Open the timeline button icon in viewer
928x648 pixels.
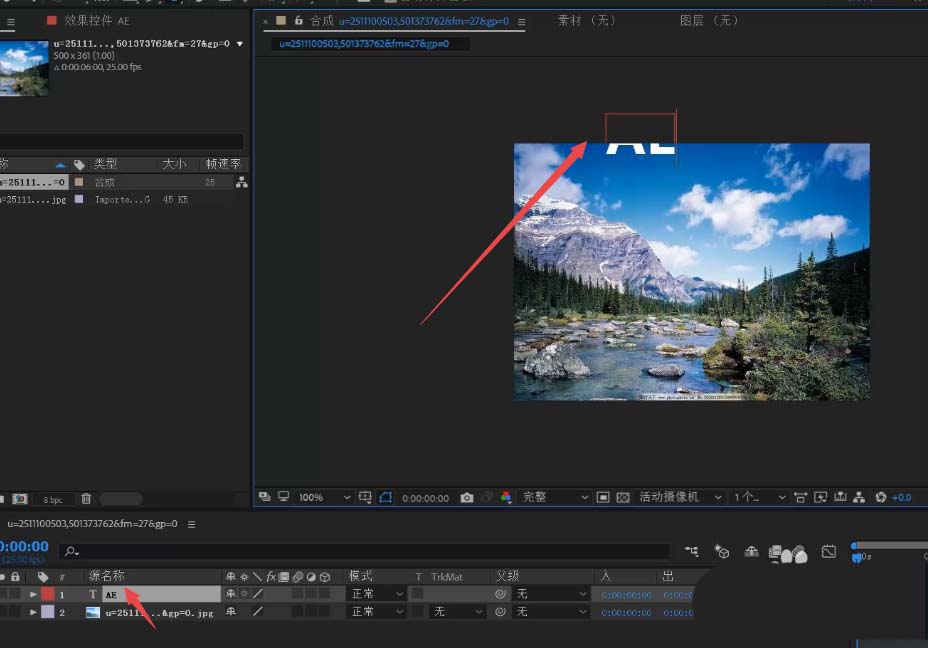click(x=840, y=497)
